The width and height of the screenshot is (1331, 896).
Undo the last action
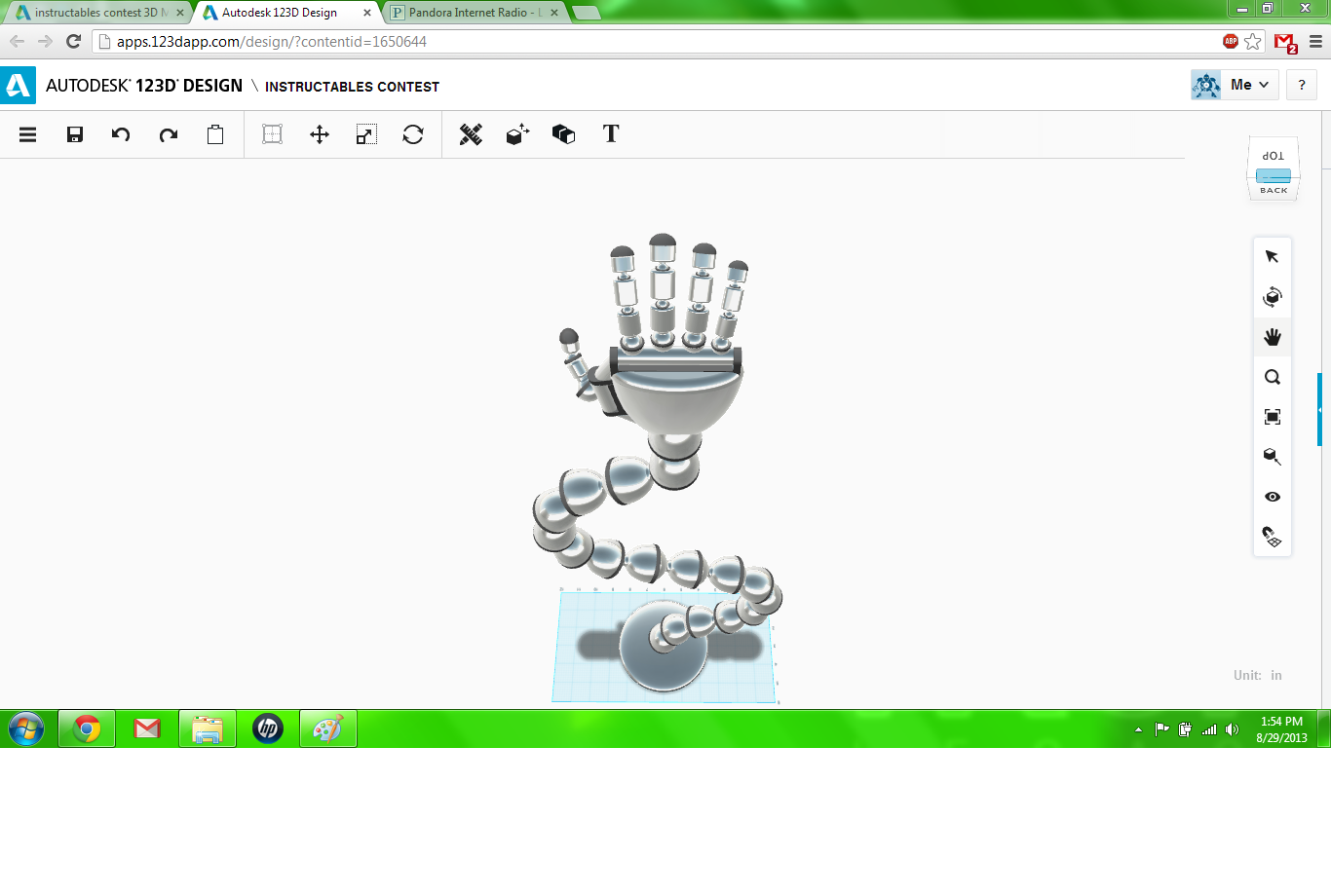(121, 134)
